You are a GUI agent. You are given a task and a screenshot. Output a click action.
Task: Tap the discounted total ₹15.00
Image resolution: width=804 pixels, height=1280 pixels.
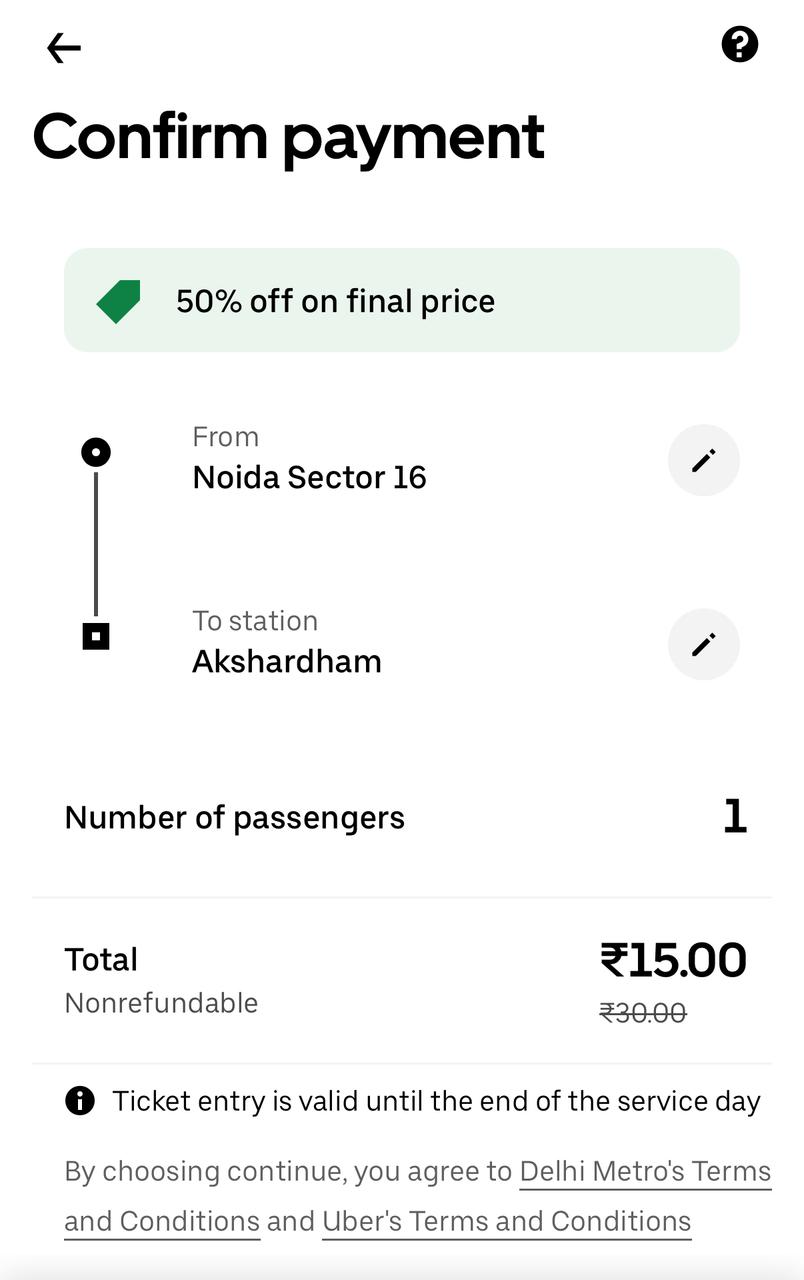coord(673,960)
